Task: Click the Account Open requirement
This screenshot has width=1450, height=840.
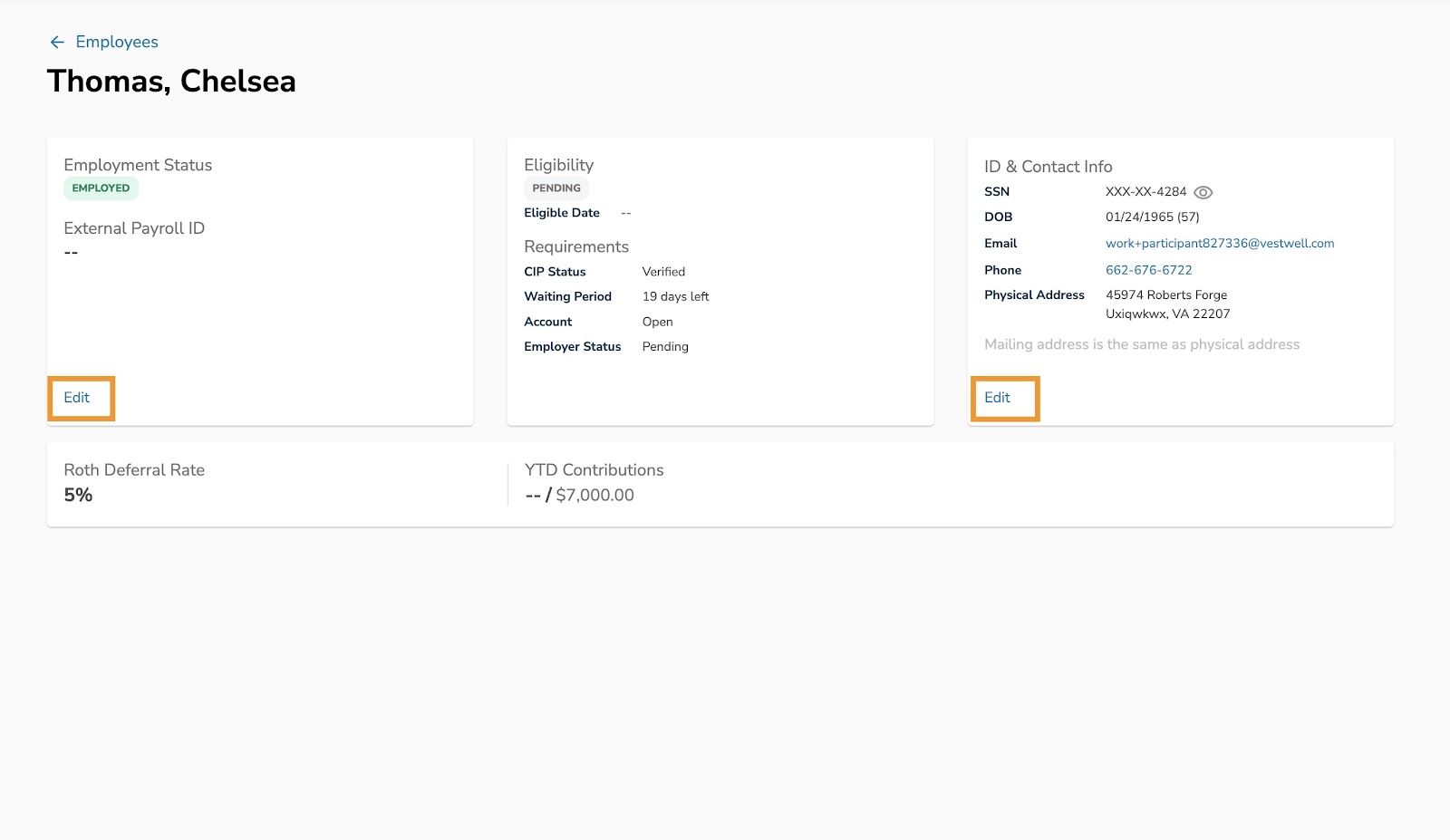Action: tap(657, 322)
